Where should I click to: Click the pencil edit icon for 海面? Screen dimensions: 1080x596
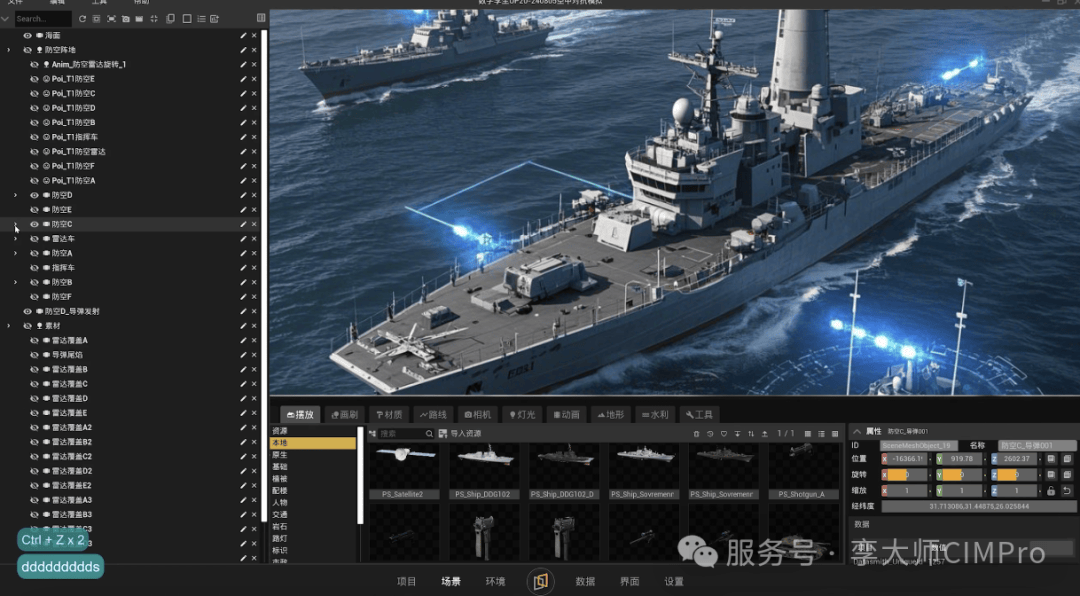click(242, 35)
